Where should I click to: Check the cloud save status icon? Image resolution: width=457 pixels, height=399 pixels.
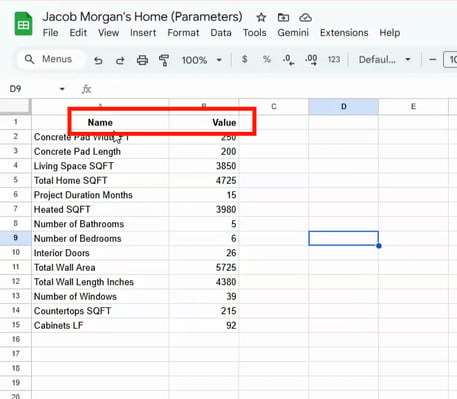click(x=305, y=17)
